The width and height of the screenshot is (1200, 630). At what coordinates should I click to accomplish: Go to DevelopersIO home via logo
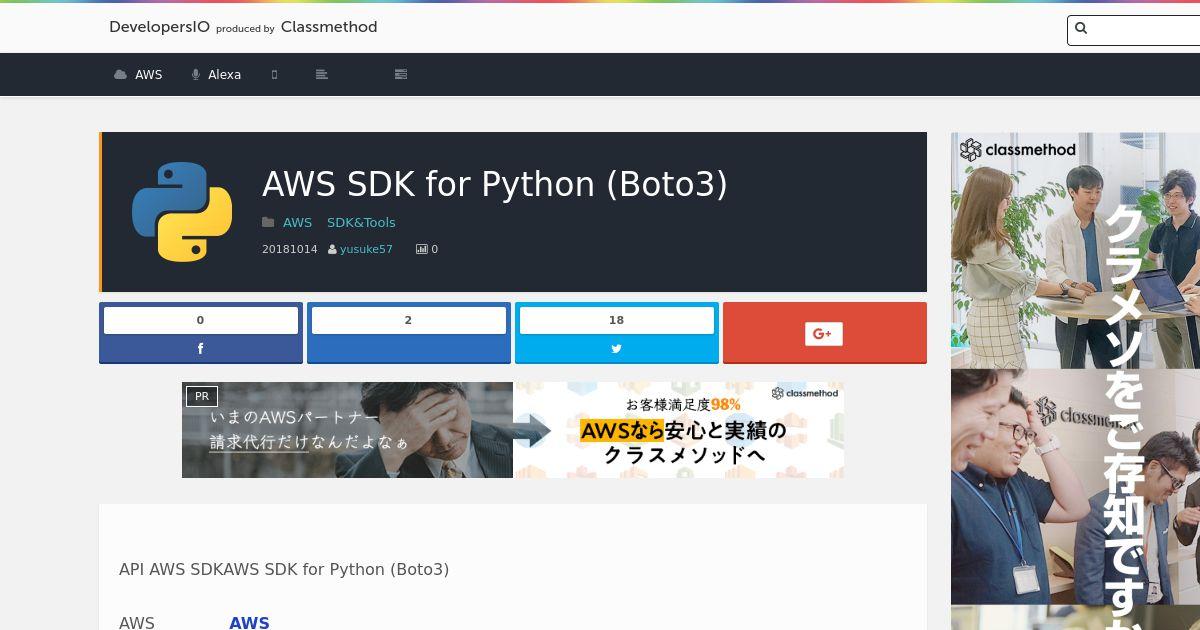click(159, 27)
